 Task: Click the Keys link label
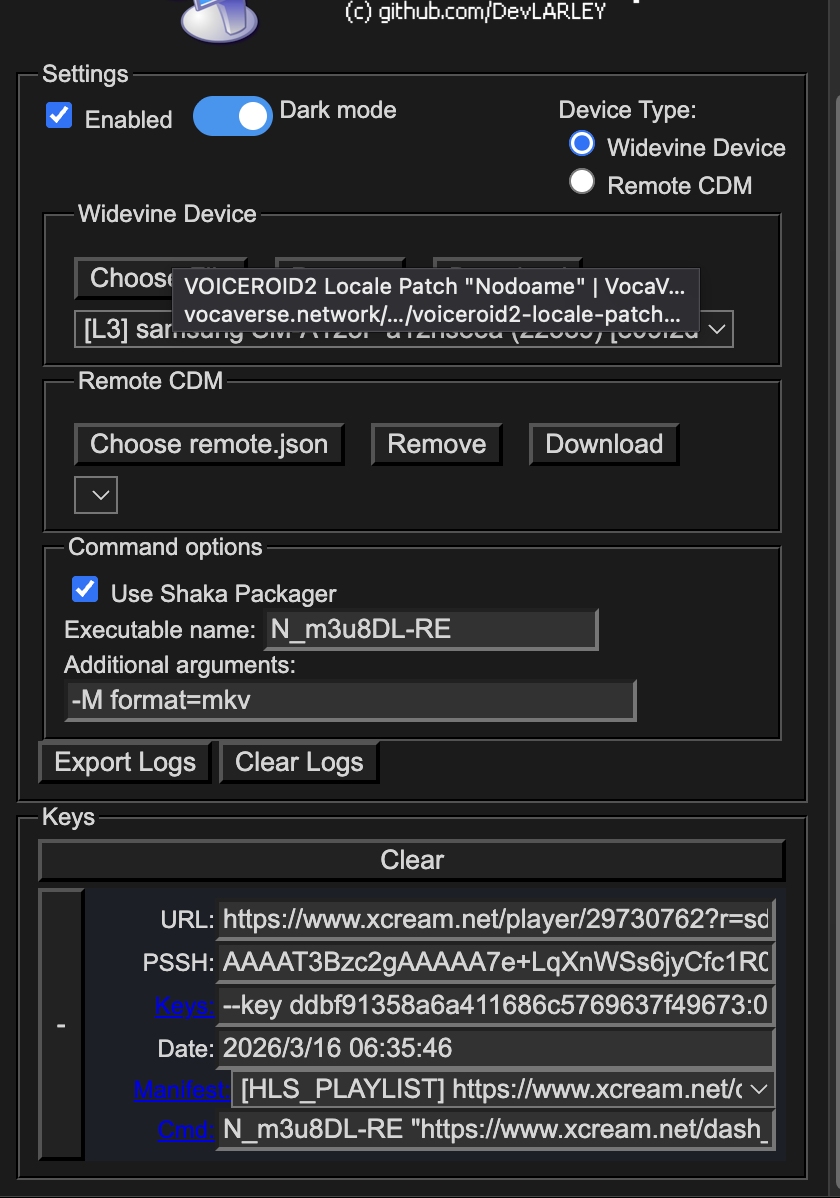184,1006
